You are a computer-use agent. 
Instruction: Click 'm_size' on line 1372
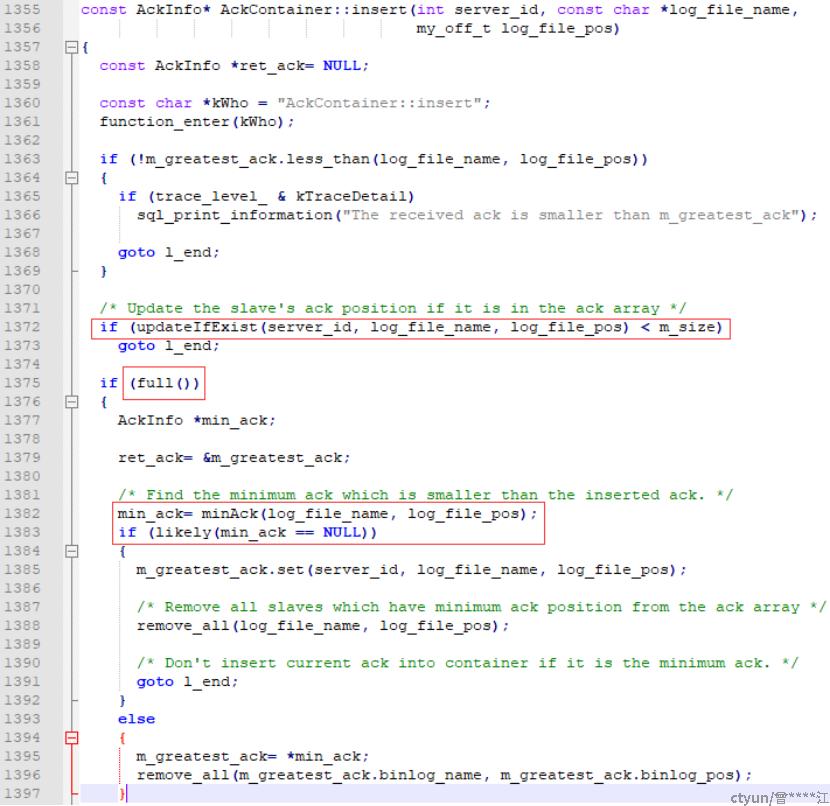coord(686,327)
